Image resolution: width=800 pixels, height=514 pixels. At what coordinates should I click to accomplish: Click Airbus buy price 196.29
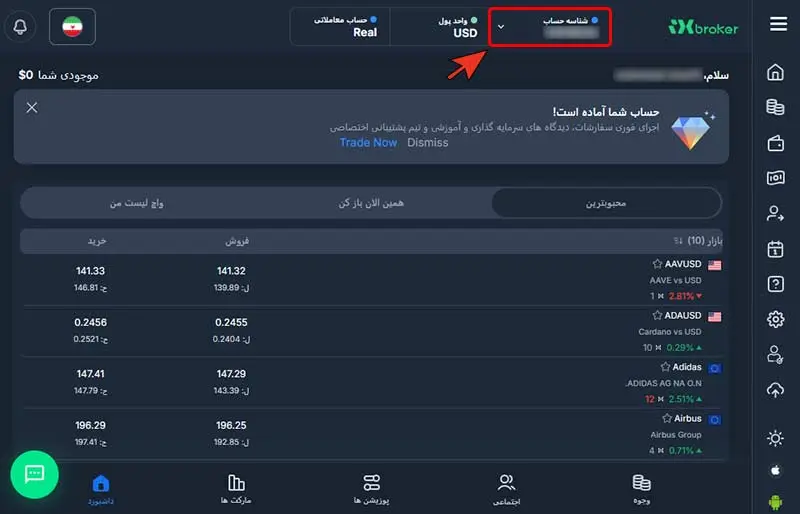point(90,426)
